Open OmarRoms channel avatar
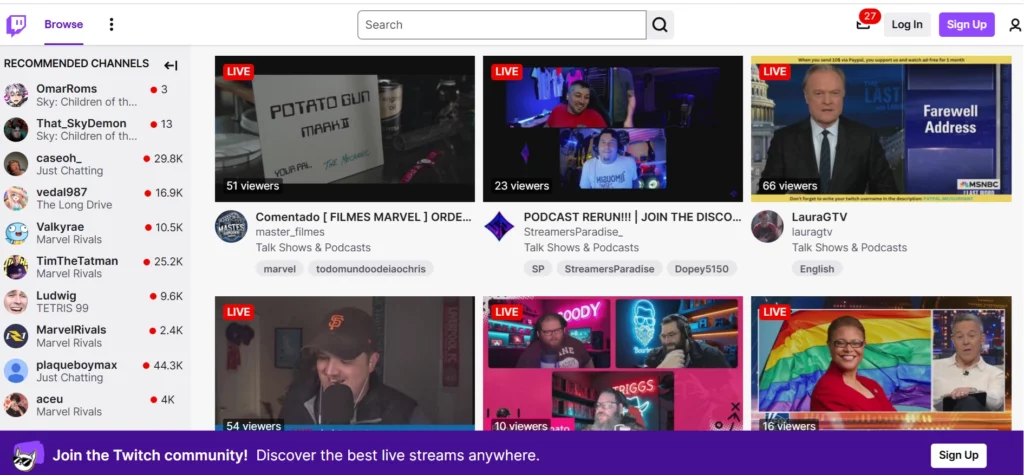This screenshot has width=1024, height=475. click(x=16, y=95)
